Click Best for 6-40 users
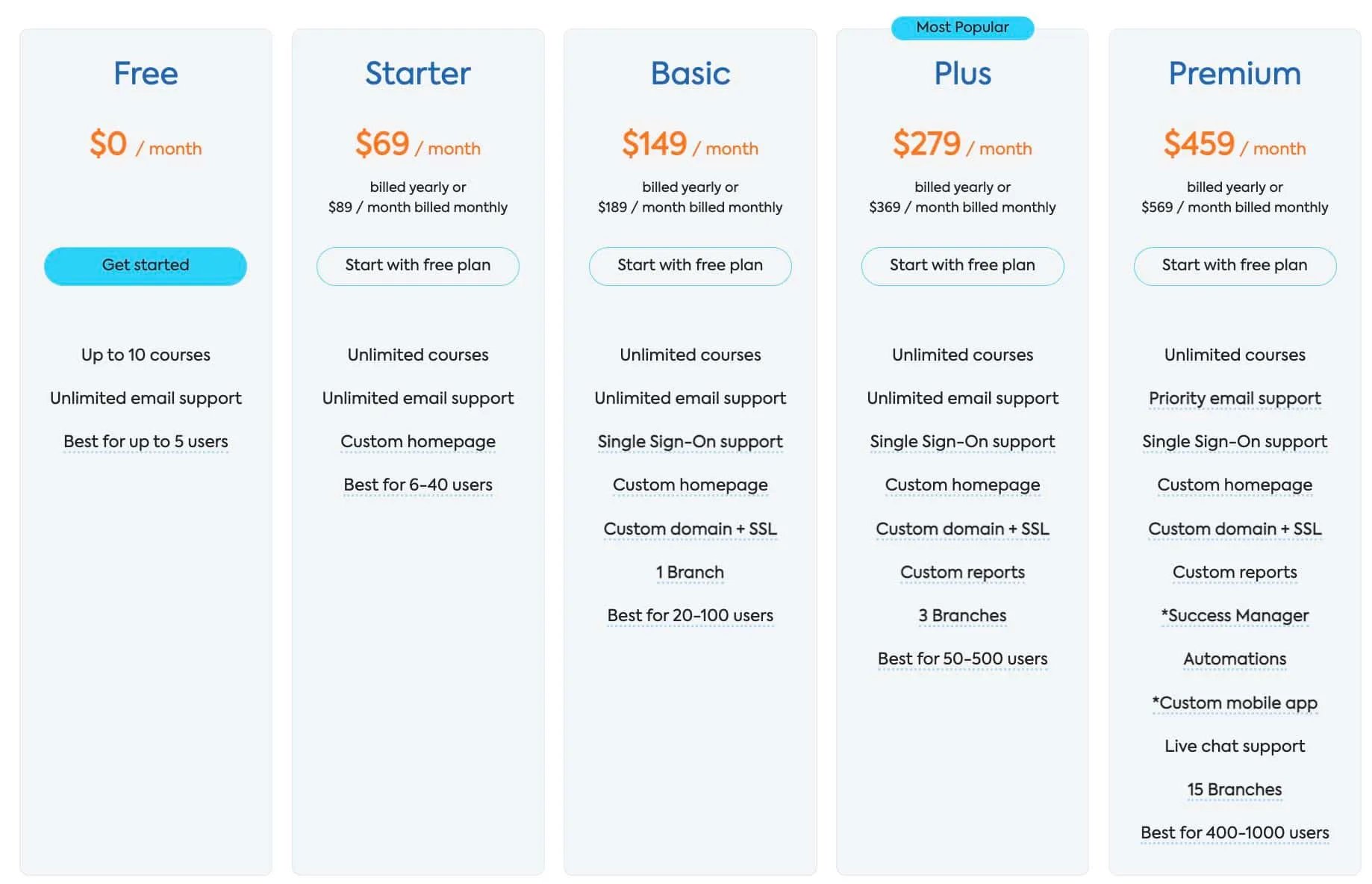Image resolution: width=1372 pixels, height=884 pixels. 417,485
